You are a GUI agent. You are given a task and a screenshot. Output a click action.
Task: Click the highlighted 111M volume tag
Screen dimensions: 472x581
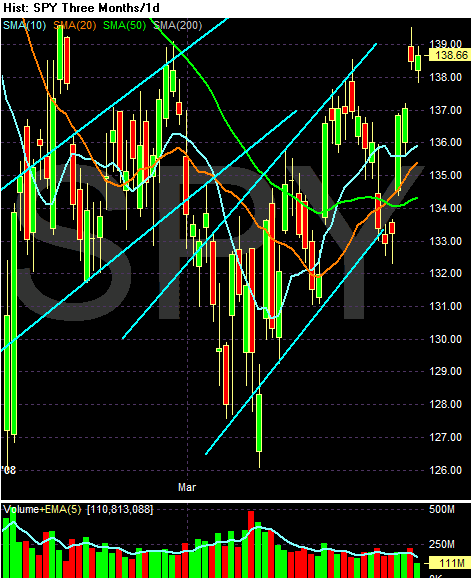[x=450, y=563]
